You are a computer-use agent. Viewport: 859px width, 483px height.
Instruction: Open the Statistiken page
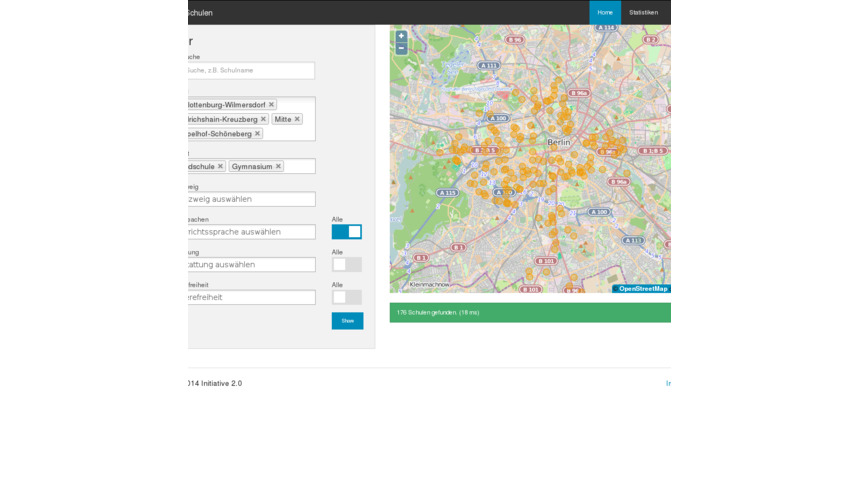point(643,12)
